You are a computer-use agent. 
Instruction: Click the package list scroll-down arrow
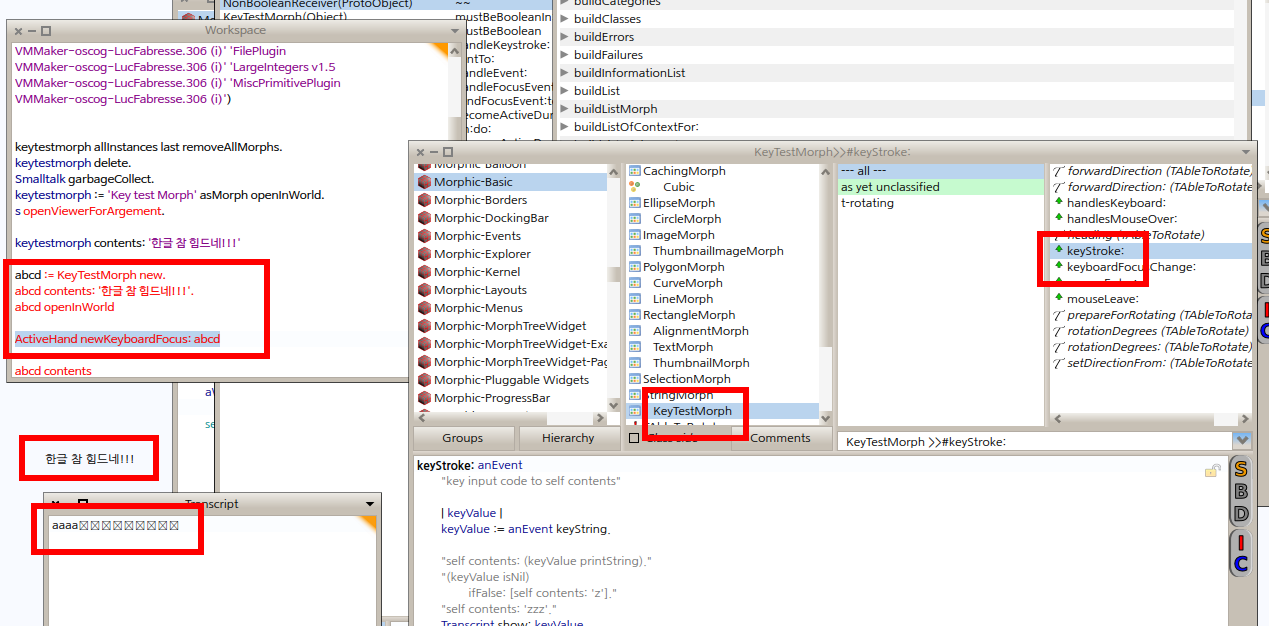tap(613, 406)
